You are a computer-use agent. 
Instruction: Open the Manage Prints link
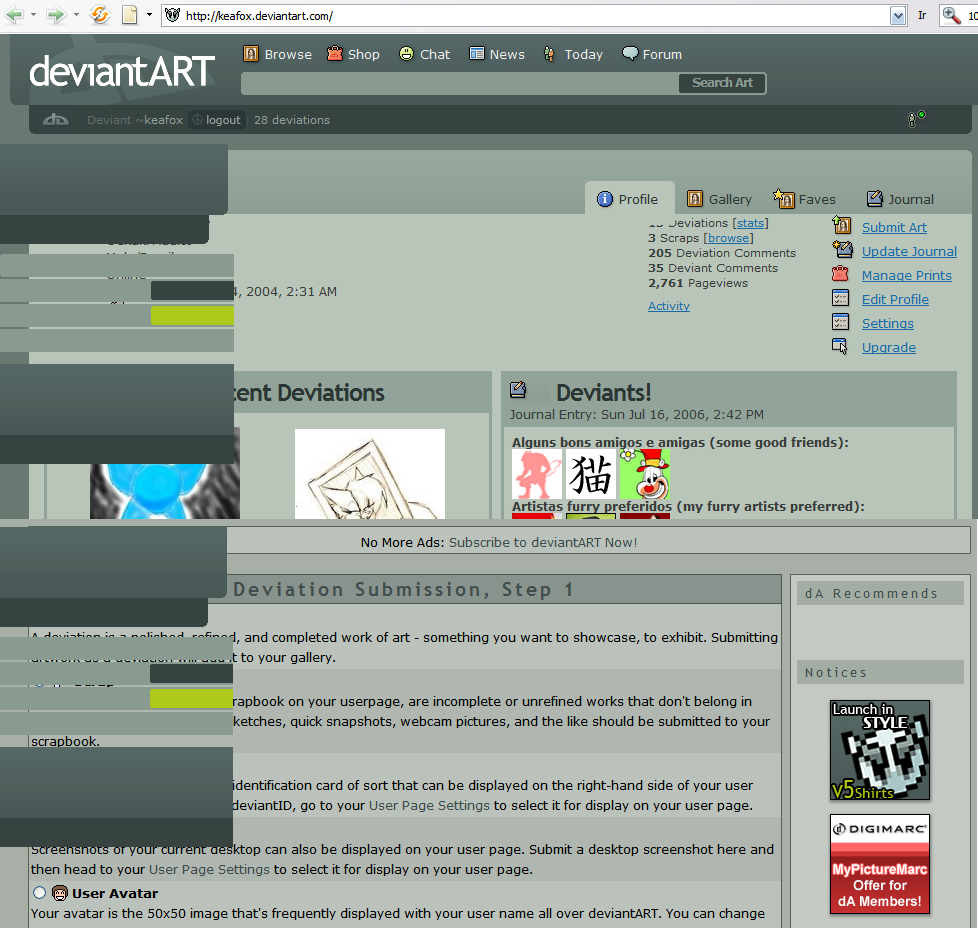(x=906, y=276)
